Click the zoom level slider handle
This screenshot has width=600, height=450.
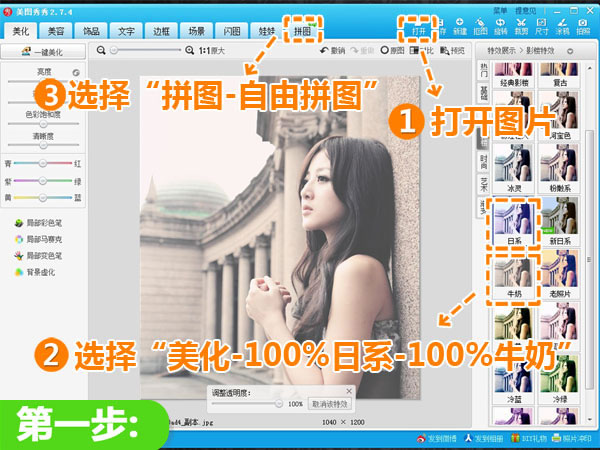pyautogui.click(x=114, y=50)
